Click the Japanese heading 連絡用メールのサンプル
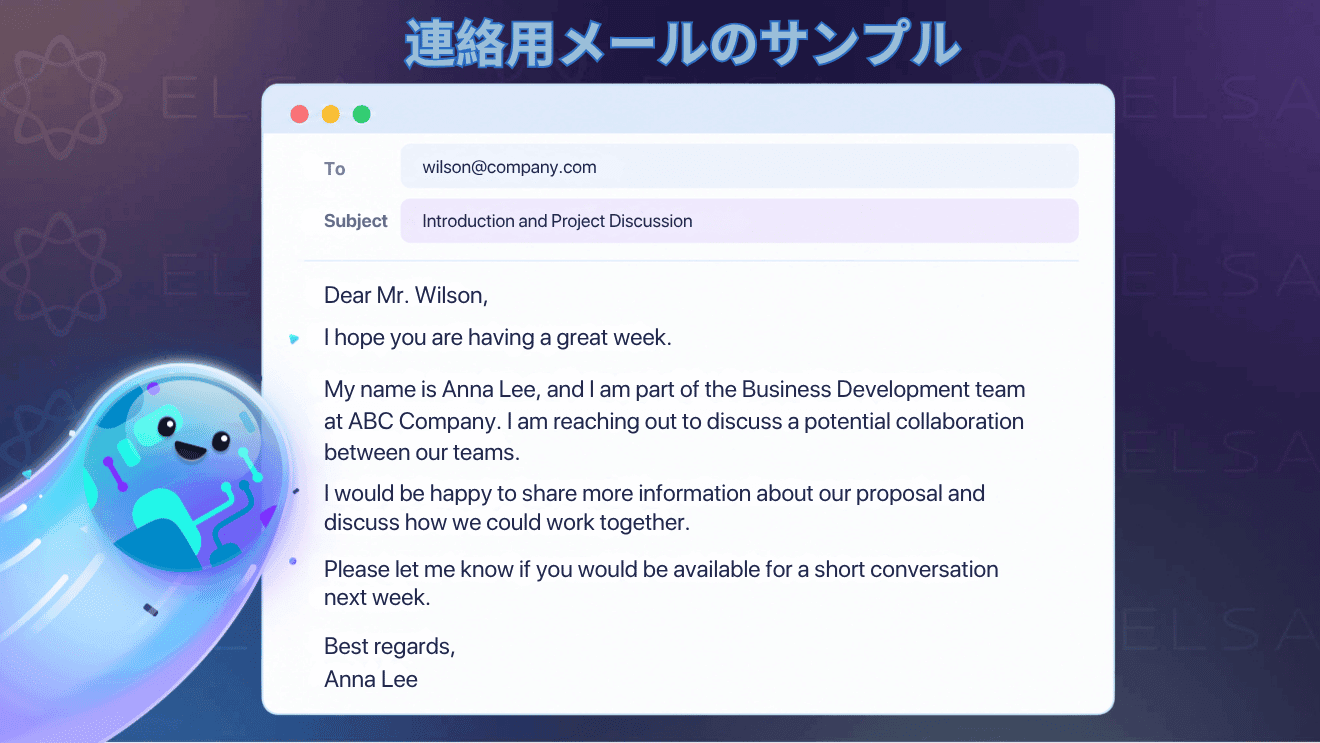 [x=683, y=45]
